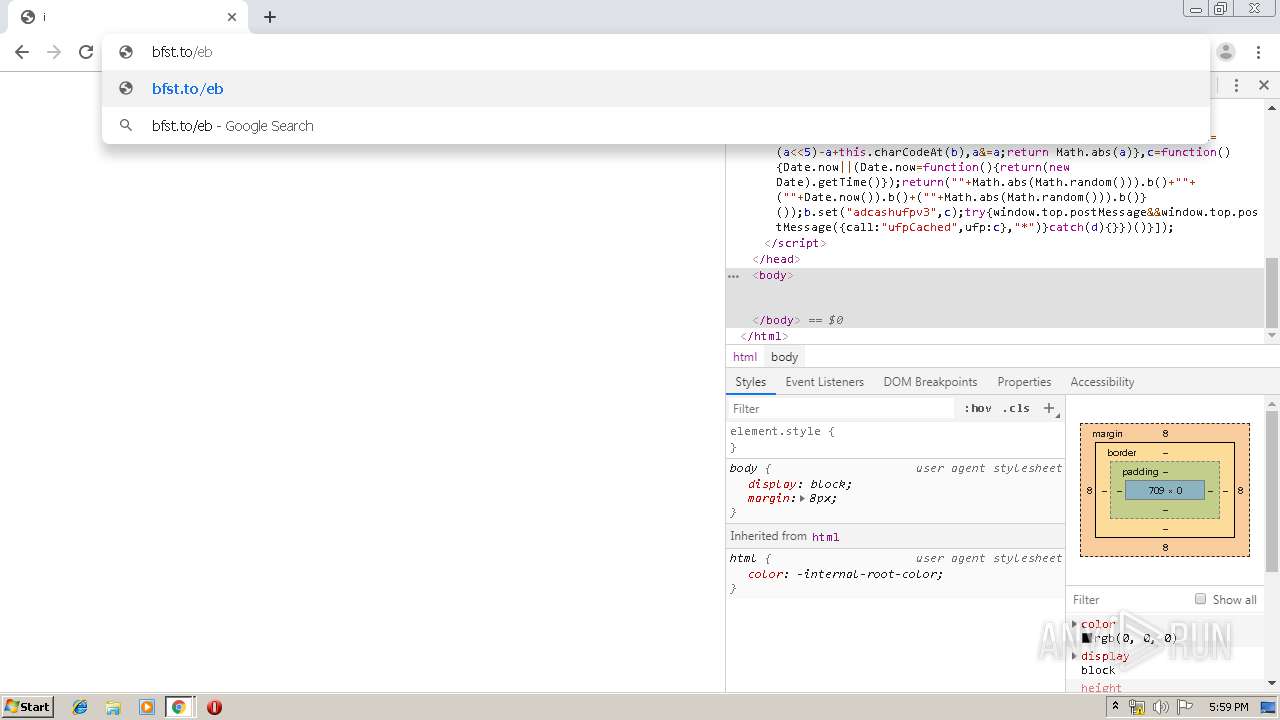The image size is (1280, 720).
Task: Expand the computed color property
Action: click(x=1075, y=624)
